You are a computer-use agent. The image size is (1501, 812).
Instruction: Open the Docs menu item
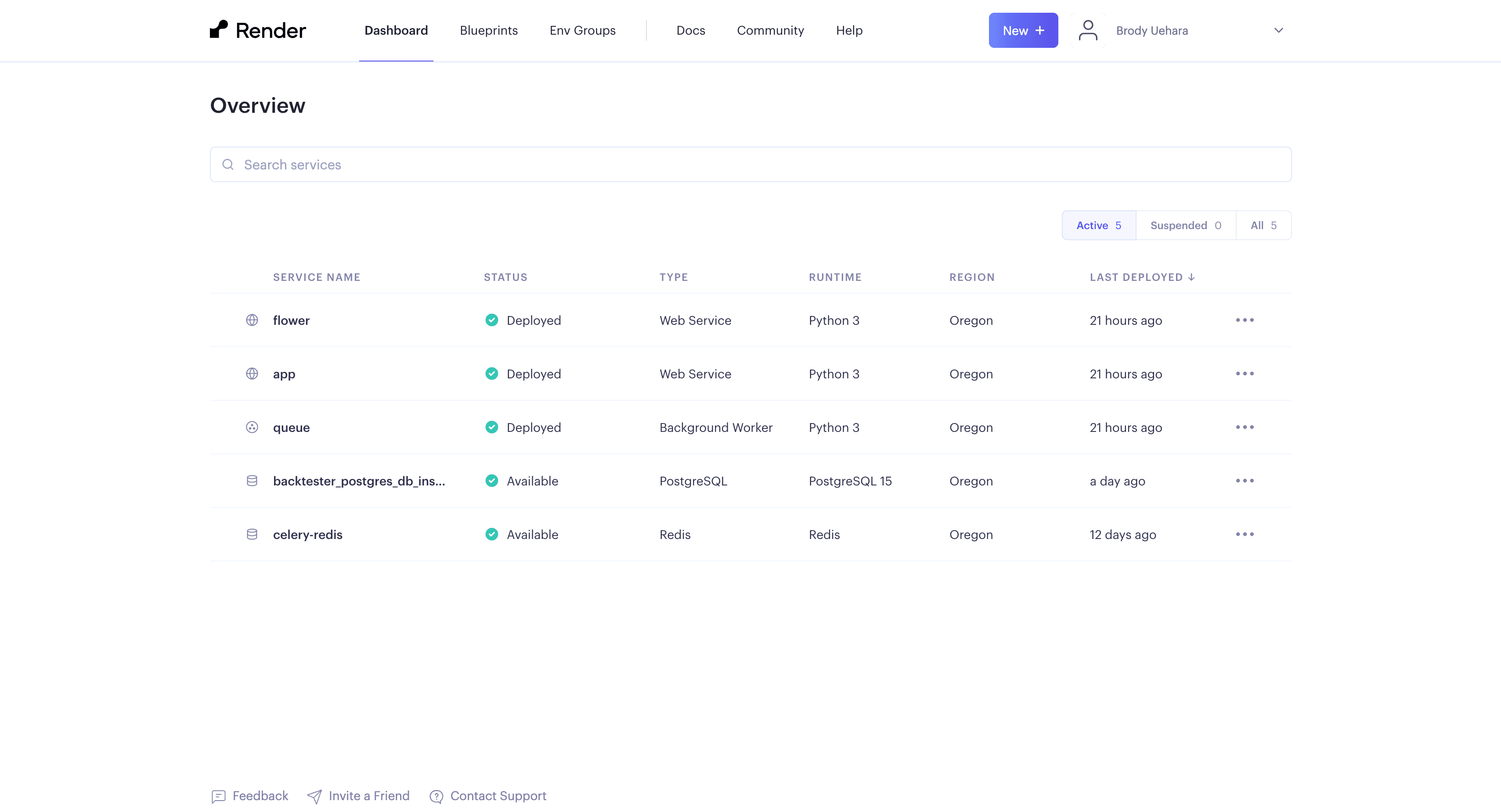tap(690, 30)
